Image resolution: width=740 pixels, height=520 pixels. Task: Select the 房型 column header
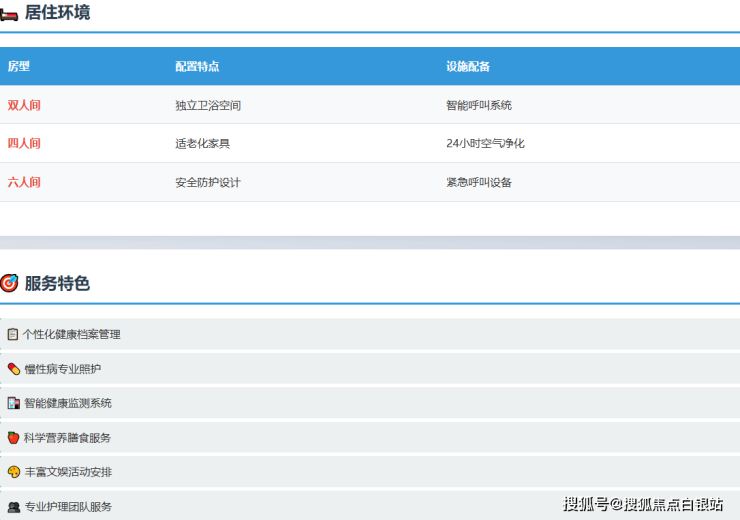[x=19, y=66]
